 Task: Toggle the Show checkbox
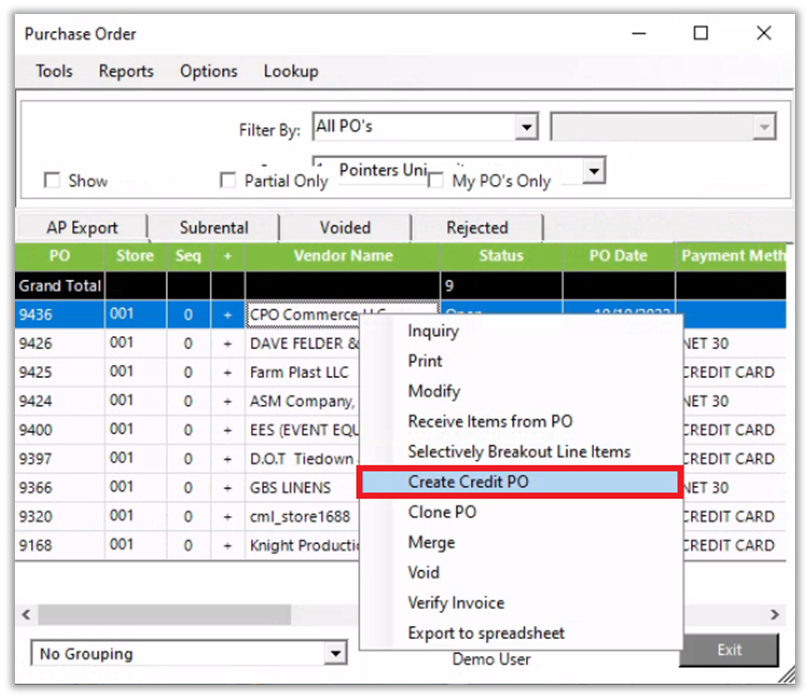[52, 181]
